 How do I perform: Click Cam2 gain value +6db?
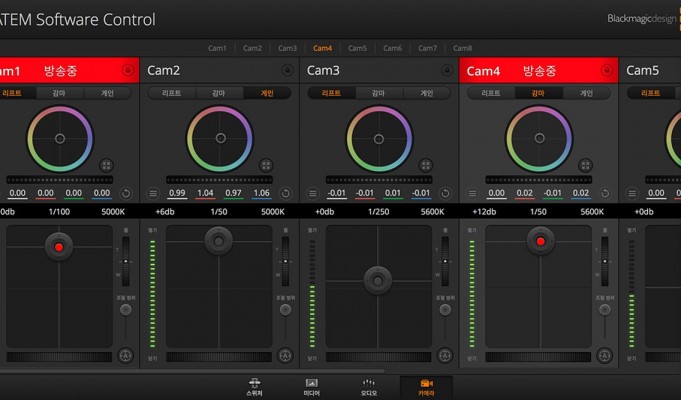click(x=165, y=212)
